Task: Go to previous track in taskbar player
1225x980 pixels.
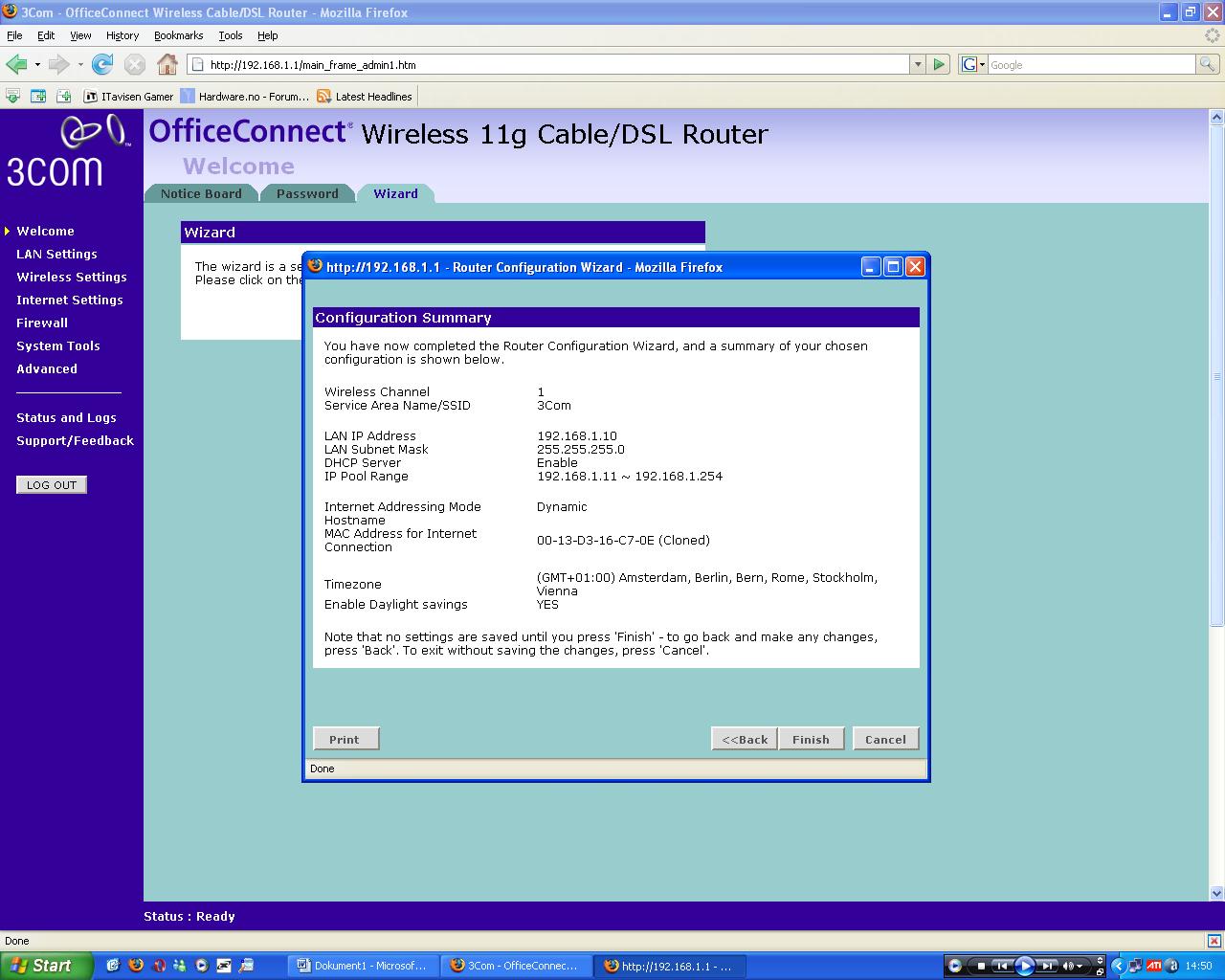Action: pyautogui.click(x=1002, y=966)
